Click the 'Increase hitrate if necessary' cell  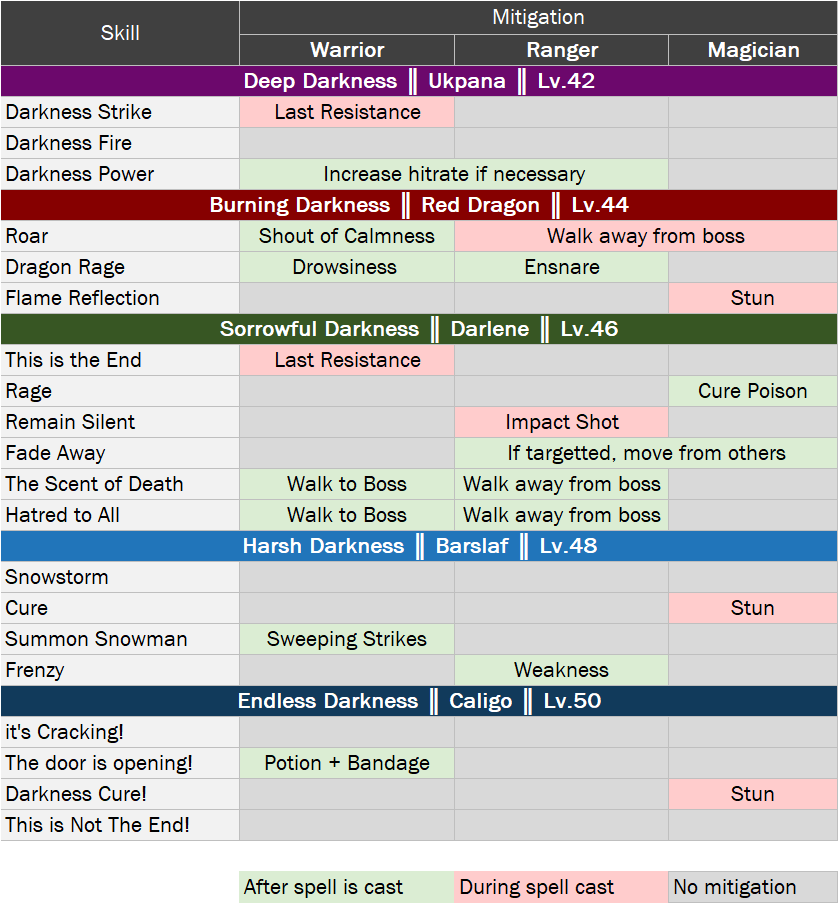tap(454, 174)
